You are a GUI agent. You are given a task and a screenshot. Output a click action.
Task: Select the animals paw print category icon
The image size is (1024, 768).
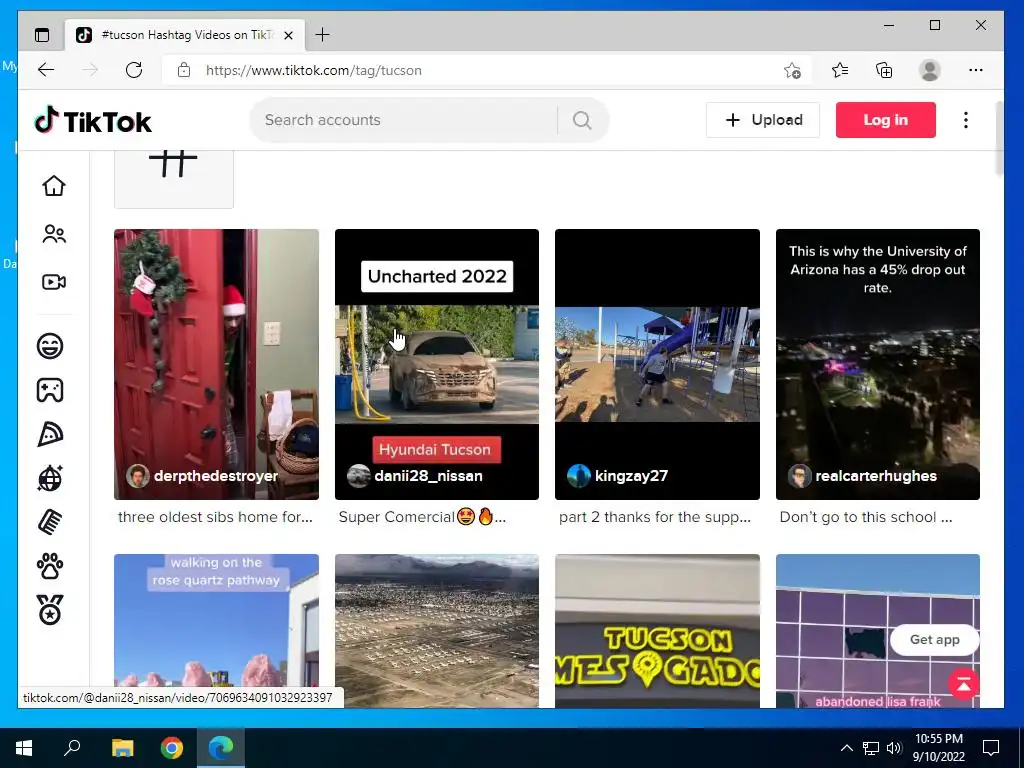pyautogui.click(x=50, y=566)
